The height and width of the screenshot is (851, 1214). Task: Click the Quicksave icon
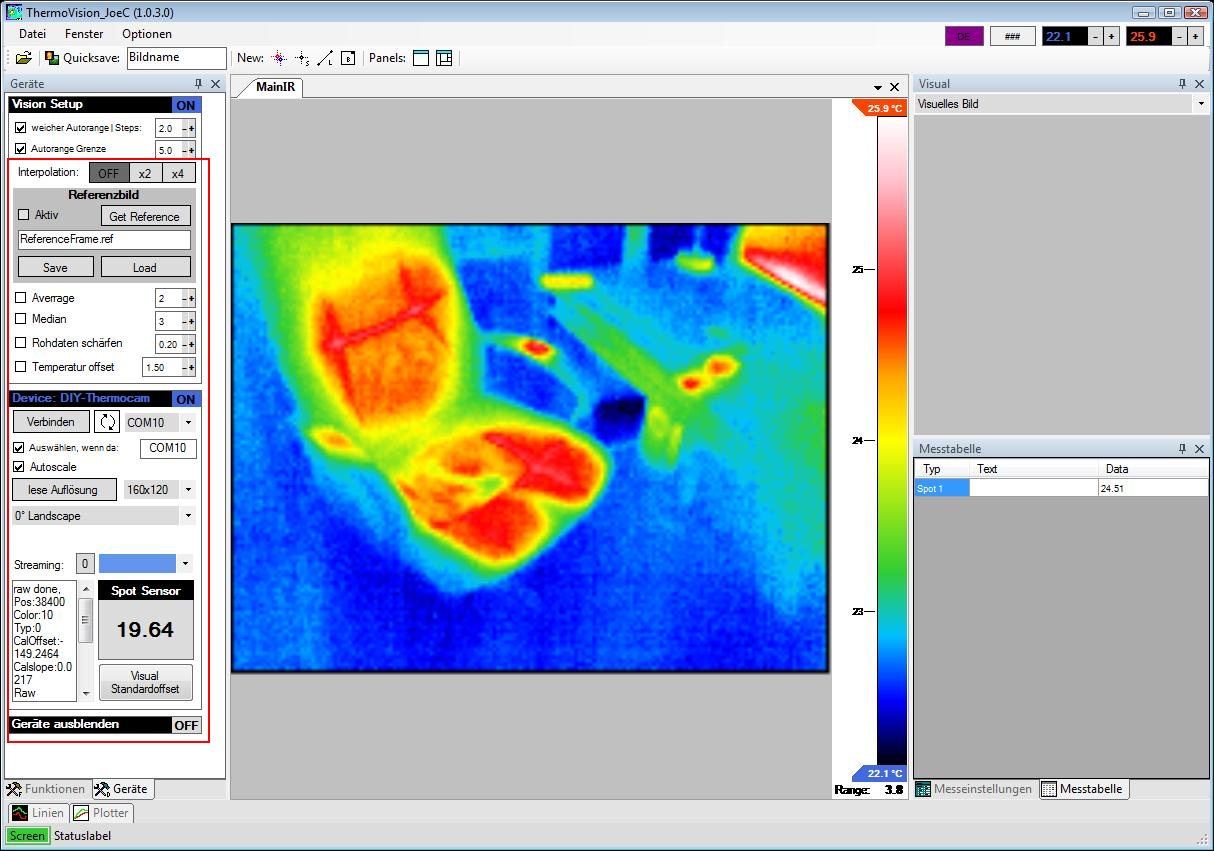tap(52, 58)
